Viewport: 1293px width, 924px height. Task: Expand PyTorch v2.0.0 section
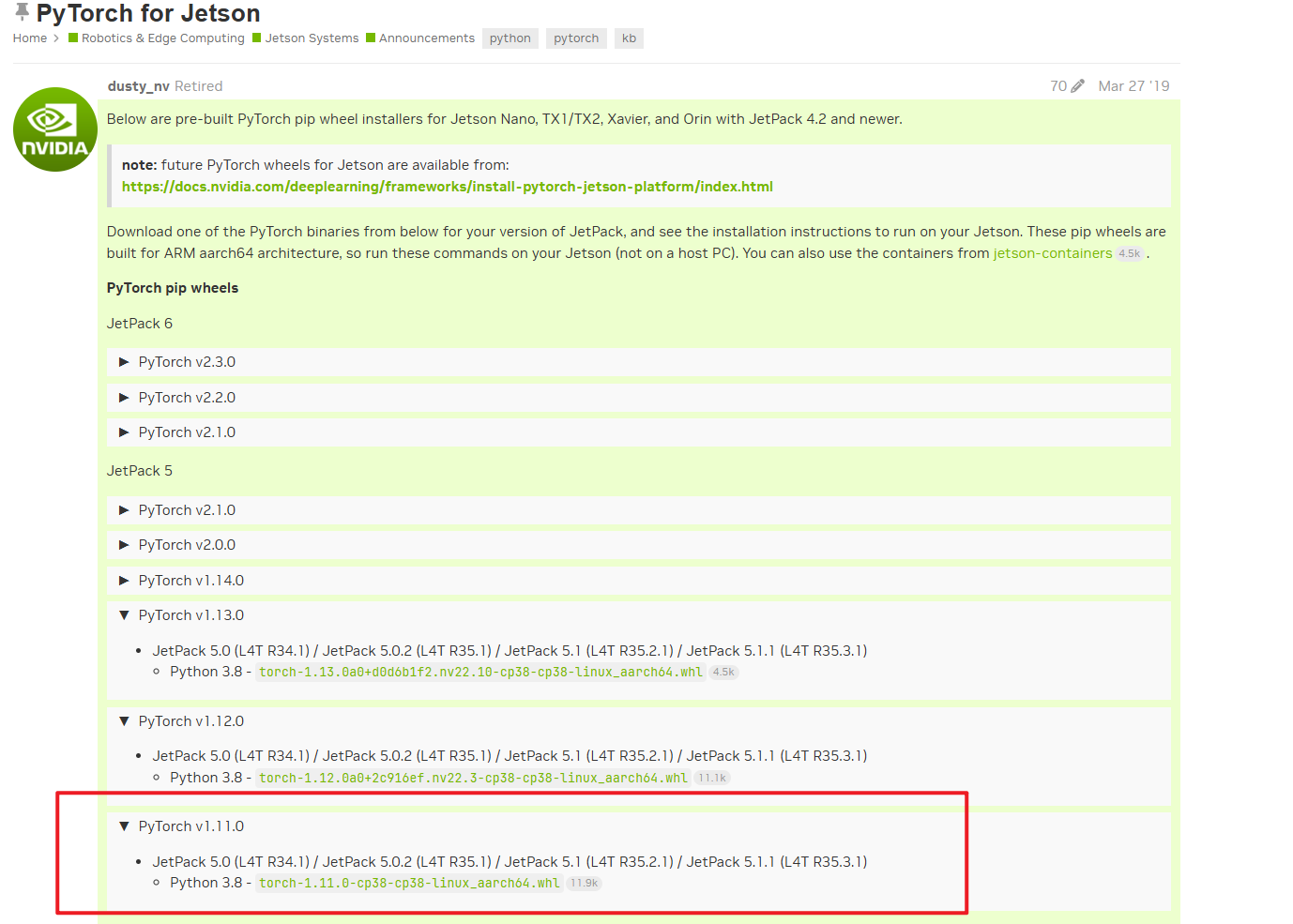click(x=639, y=545)
